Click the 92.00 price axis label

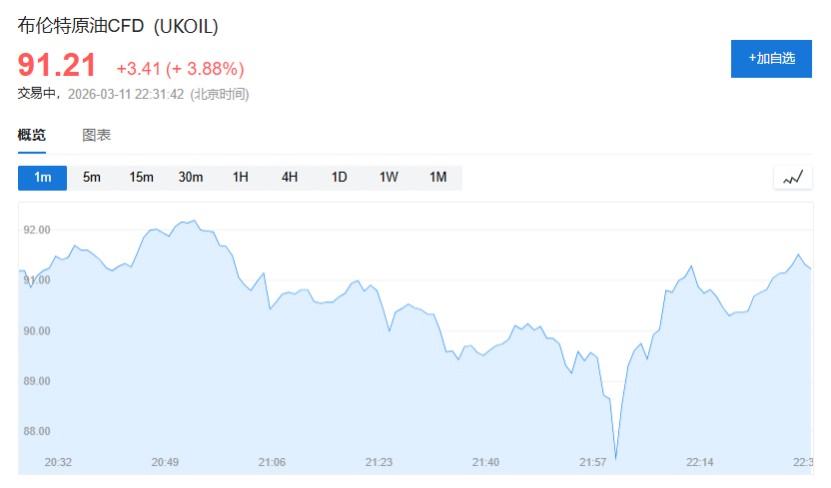(x=36, y=230)
